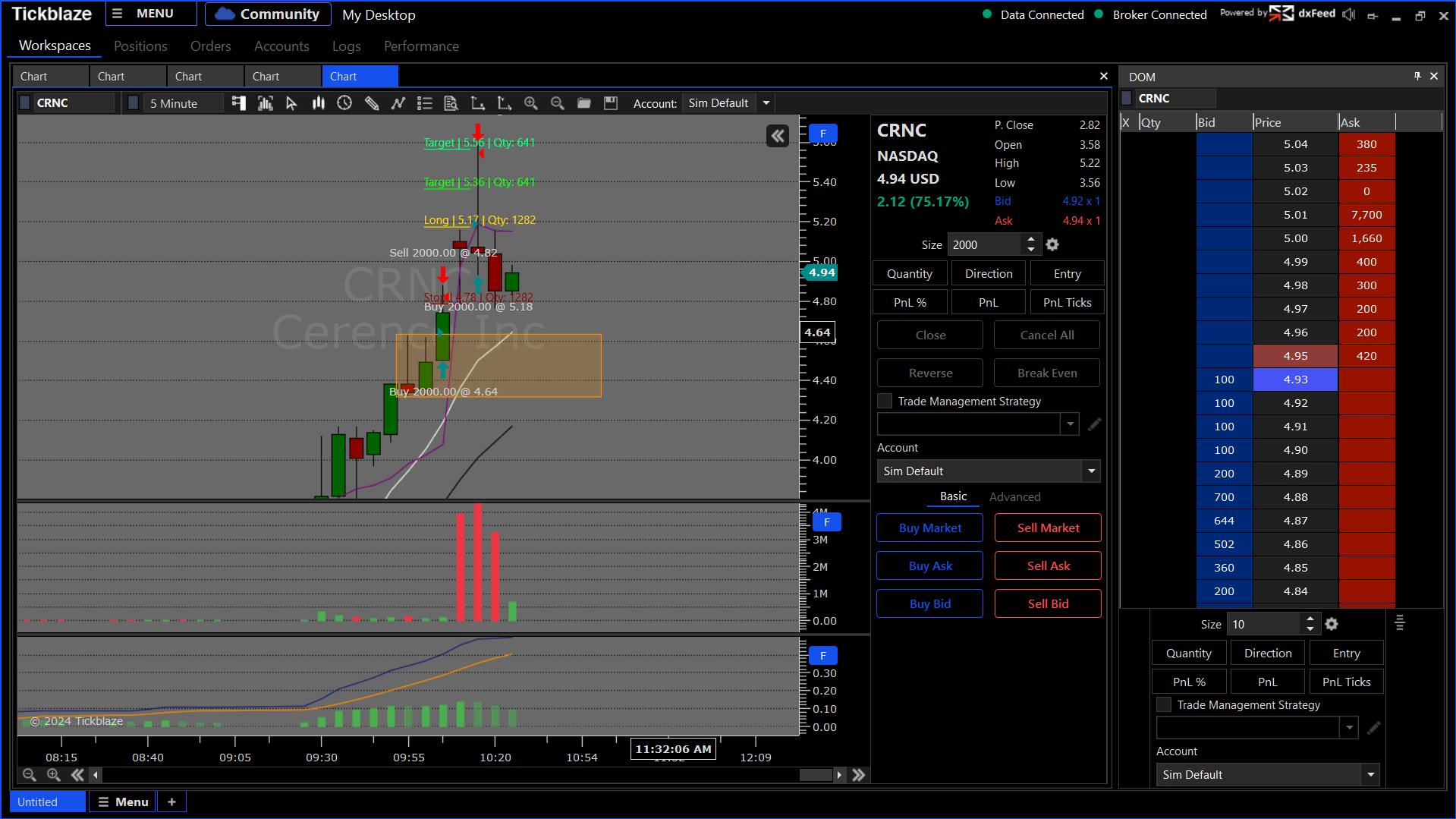
Task: Open the main MENU dropdown
Action: pyautogui.click(x=151, y=14)
